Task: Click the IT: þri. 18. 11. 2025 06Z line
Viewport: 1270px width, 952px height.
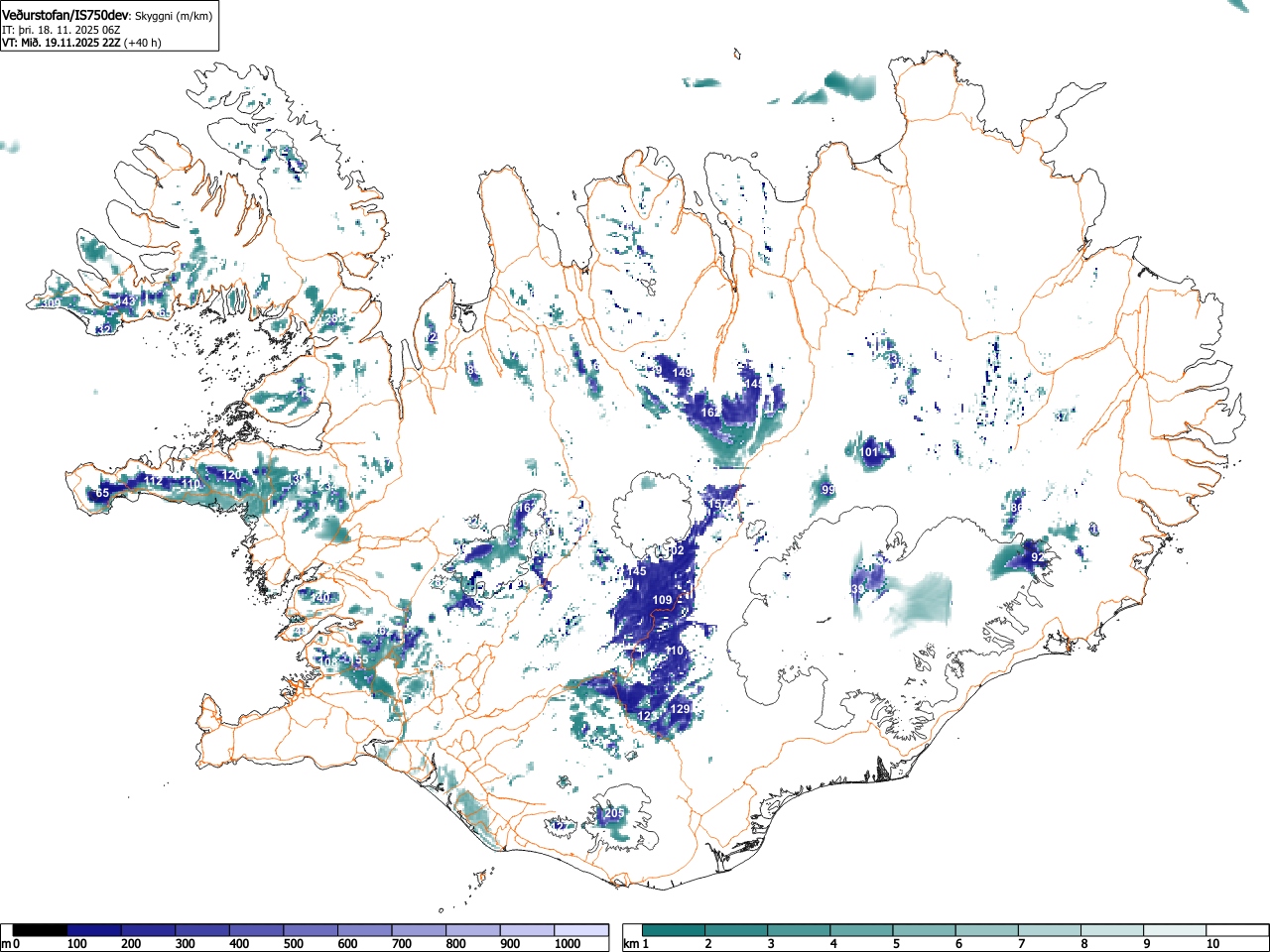Action: [x=62, y=30]
